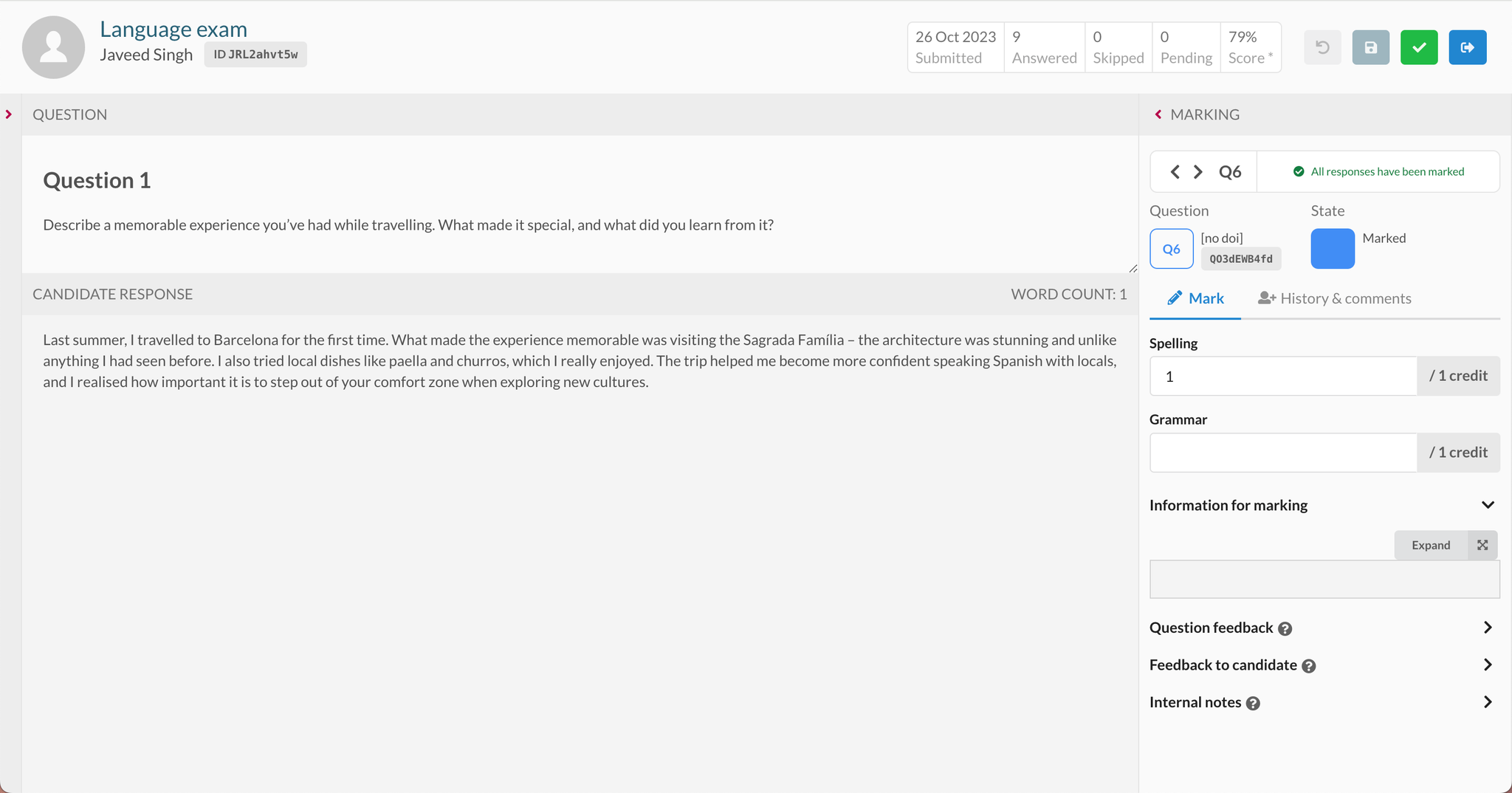Expand the Question feedback section
Viewport: 1512px width, 793px height.
pos(1487,628)
